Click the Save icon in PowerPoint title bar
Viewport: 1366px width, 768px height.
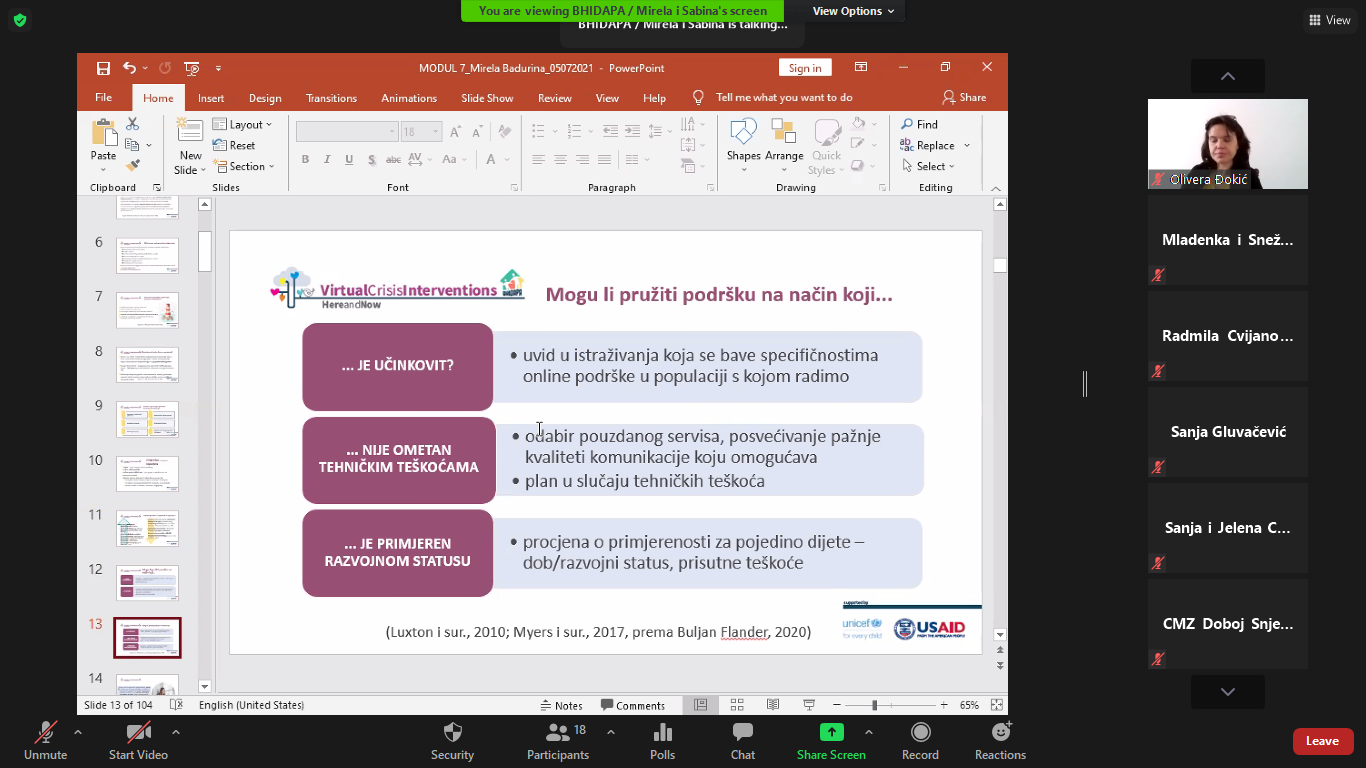tap(103, 68)
